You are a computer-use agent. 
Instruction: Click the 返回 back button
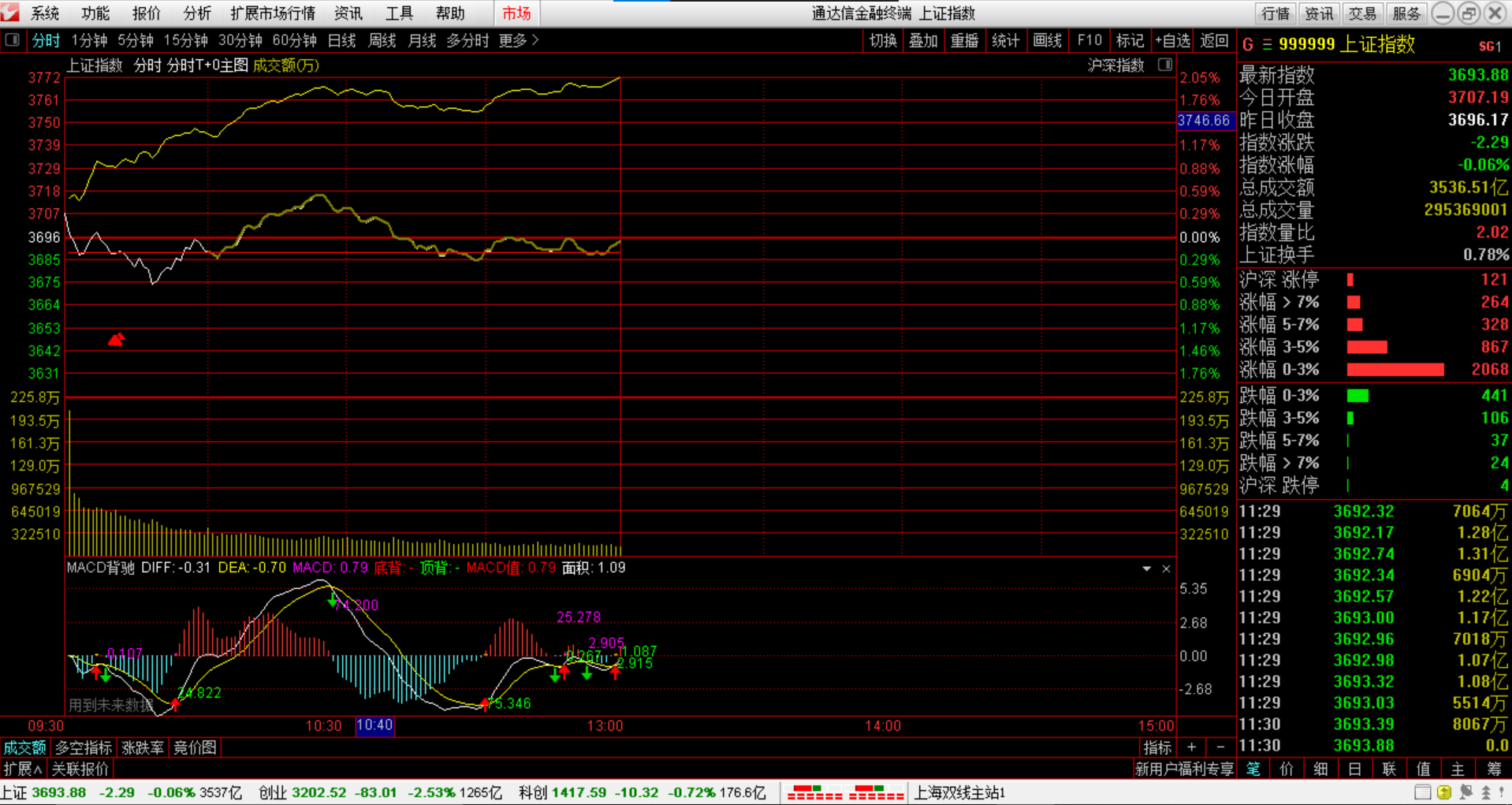pyautogui.click(x=1215, y=40)
